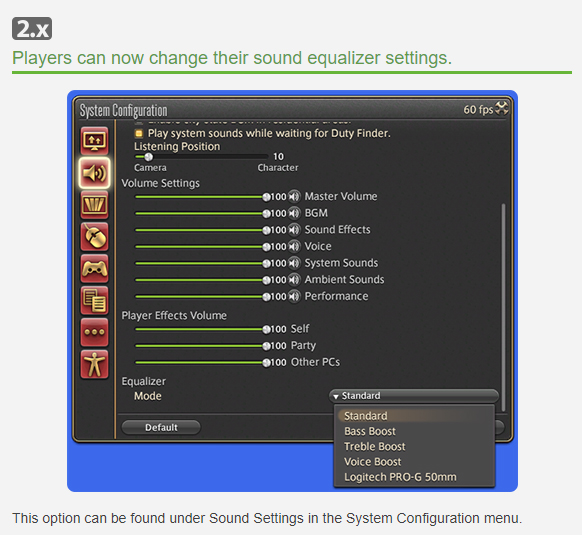Select Logitech PRO-G 50mm equalizer option
This screenshot has width=582, height=535.
400,477
